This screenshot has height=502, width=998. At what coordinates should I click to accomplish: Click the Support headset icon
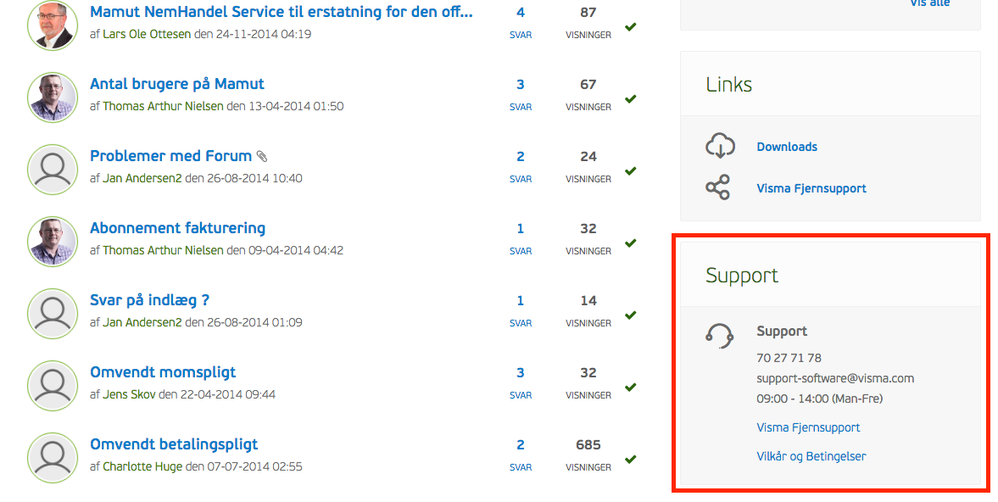point(720,335)
